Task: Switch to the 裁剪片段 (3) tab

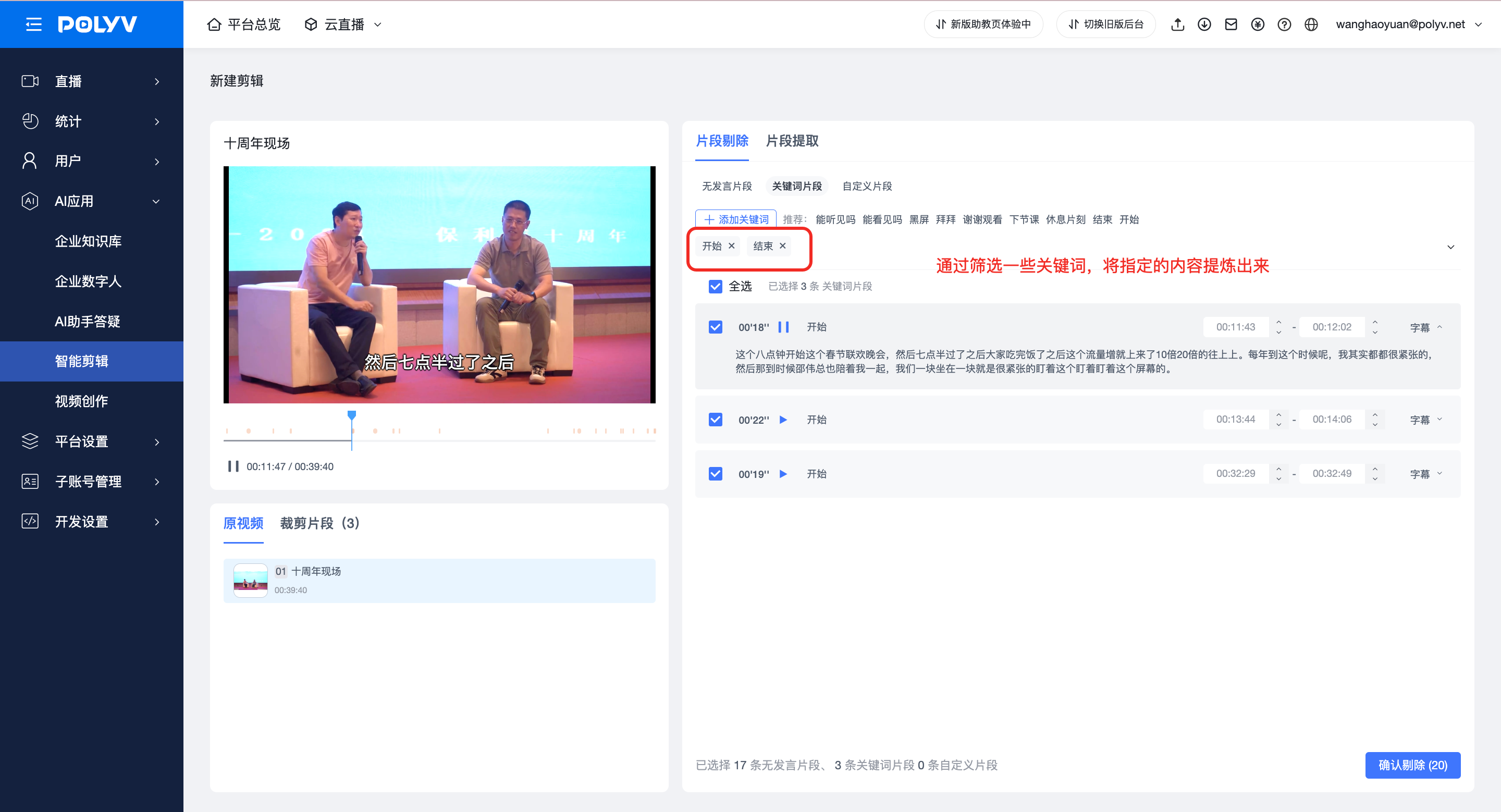Action: tap(320, 523)
